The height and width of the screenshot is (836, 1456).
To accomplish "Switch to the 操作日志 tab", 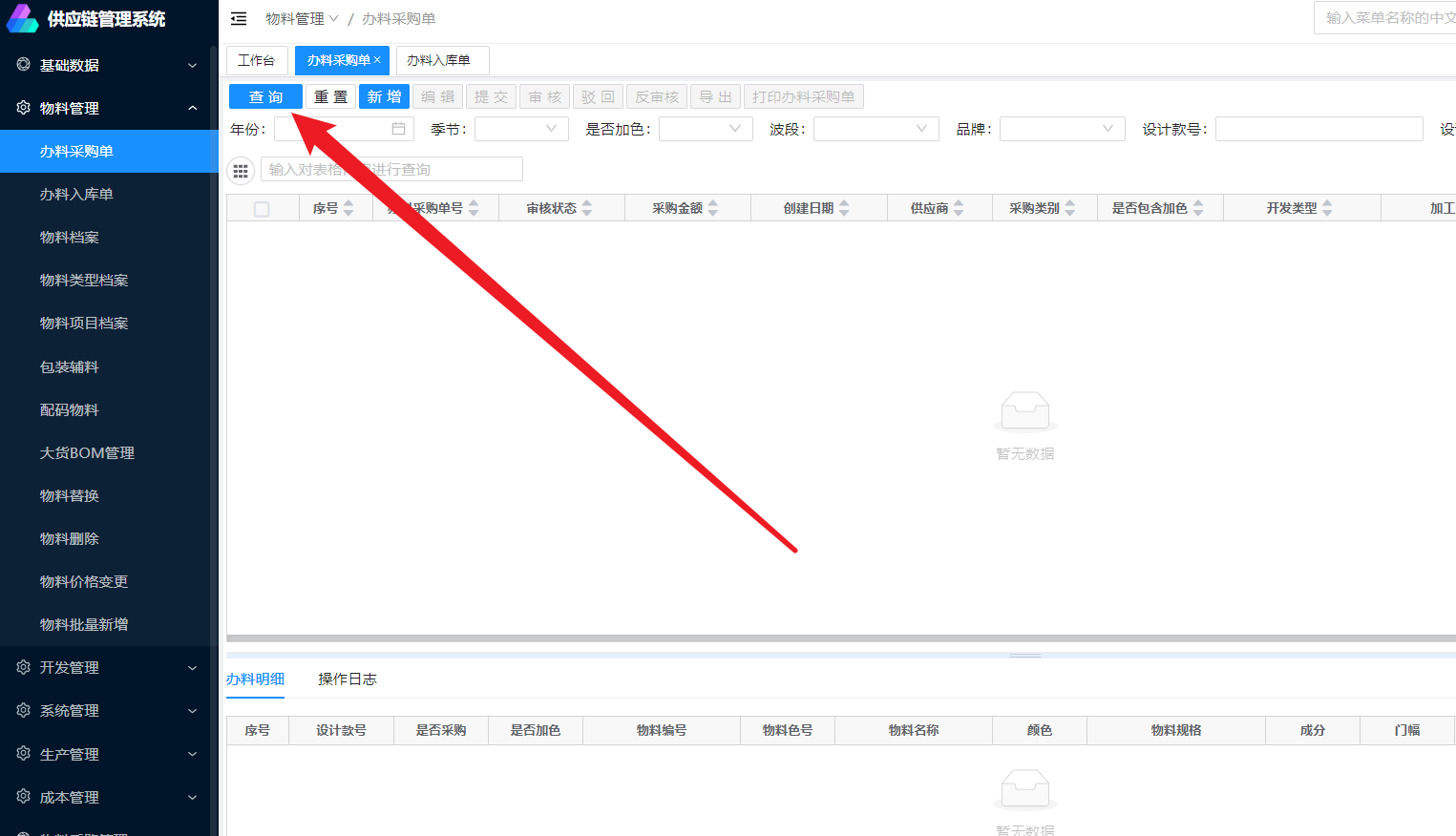I will [347, 679].
